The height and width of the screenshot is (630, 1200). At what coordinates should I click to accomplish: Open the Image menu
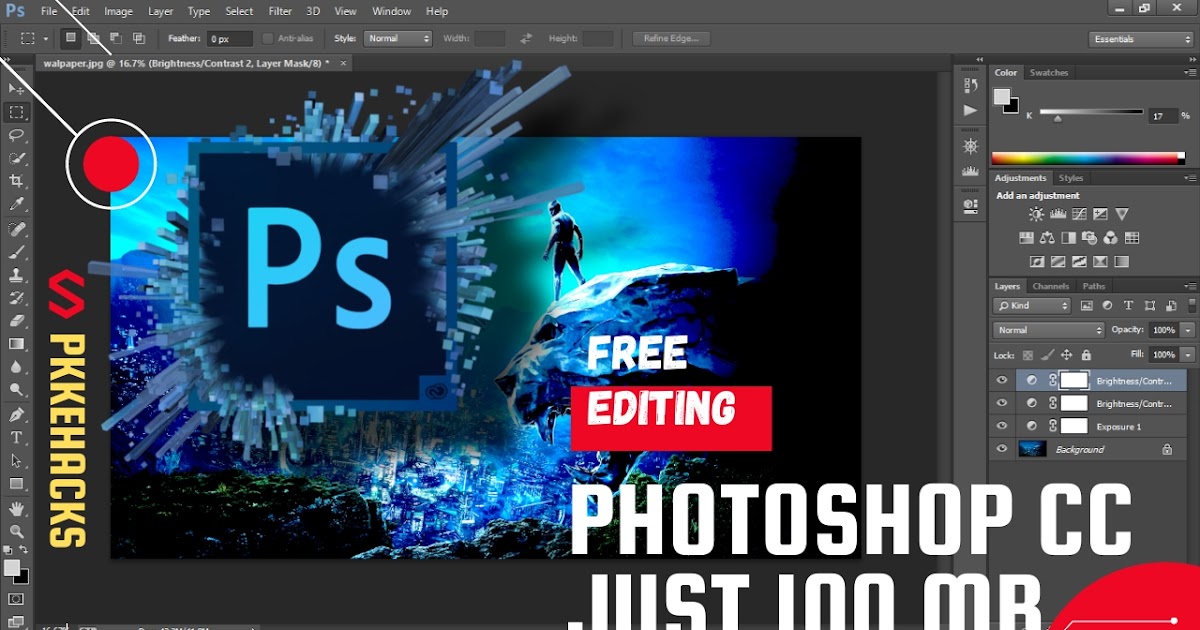click(x=118, y=11)
